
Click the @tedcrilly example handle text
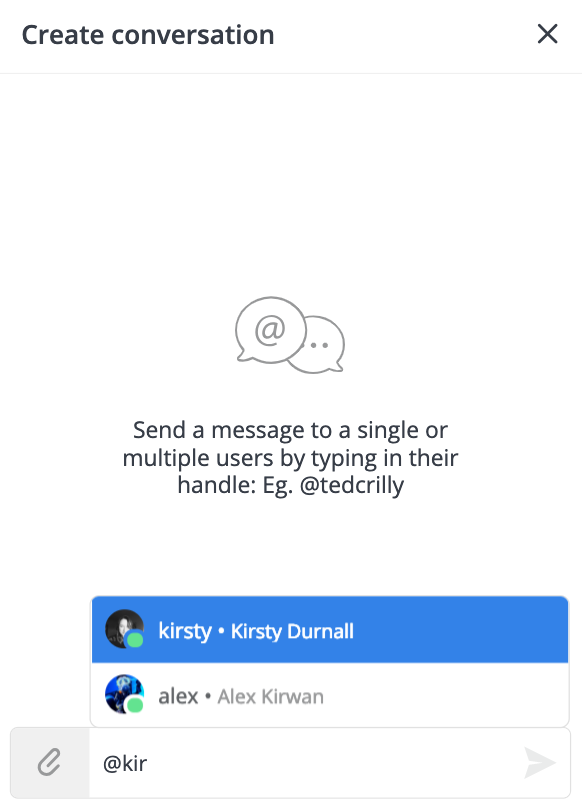tap(352, 485)
